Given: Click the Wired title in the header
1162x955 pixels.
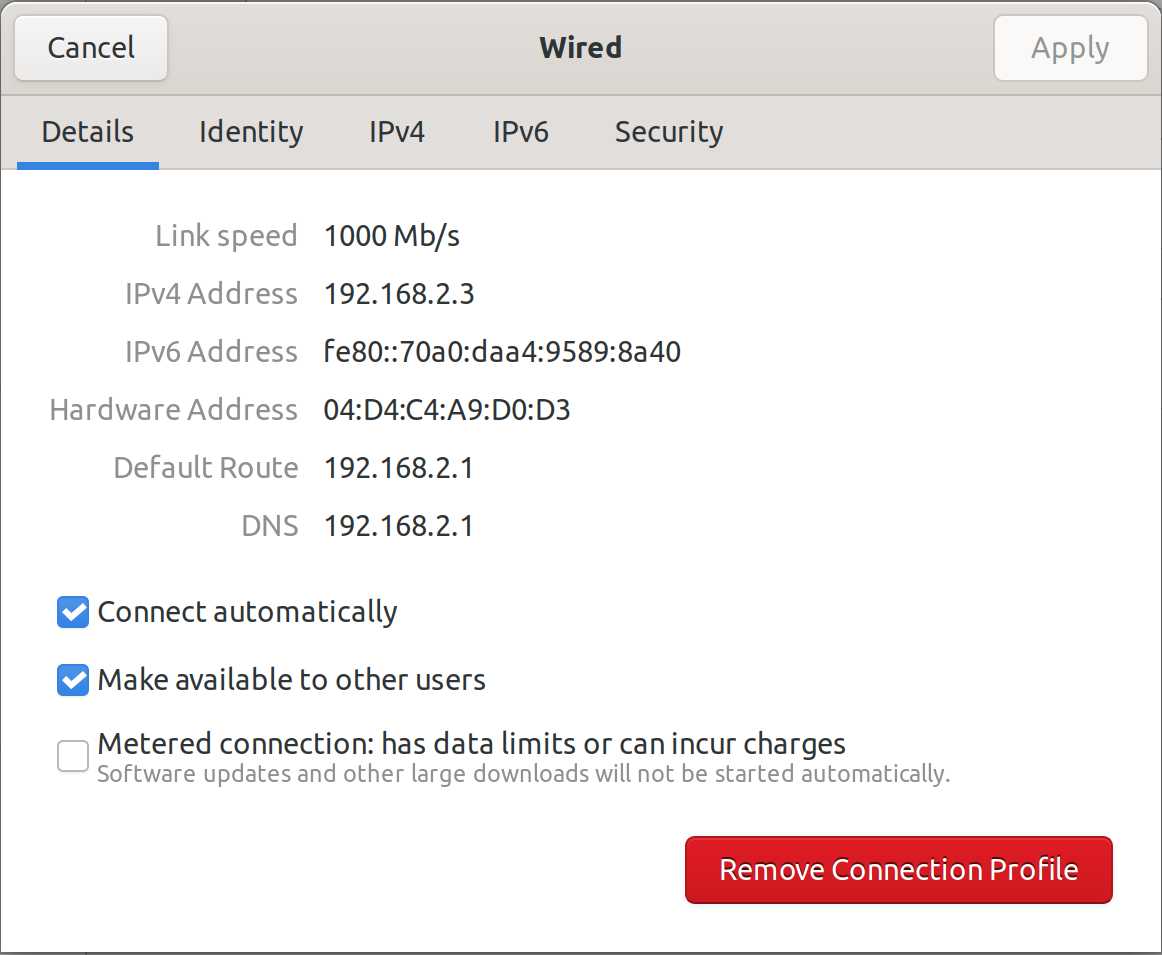Looking at the screenshot, I should coord(581,48).
